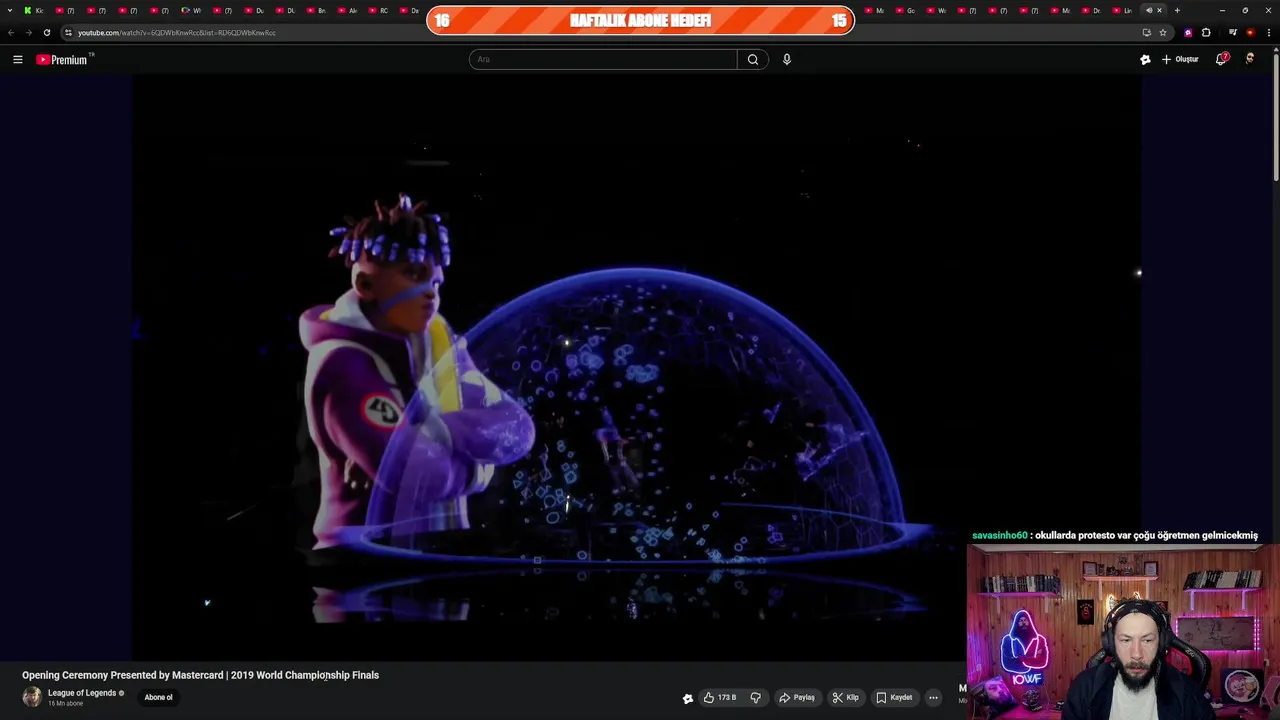Share the video via Paylaş
1280x720 pixels.
pyautogui.click(x=797, y=698)
